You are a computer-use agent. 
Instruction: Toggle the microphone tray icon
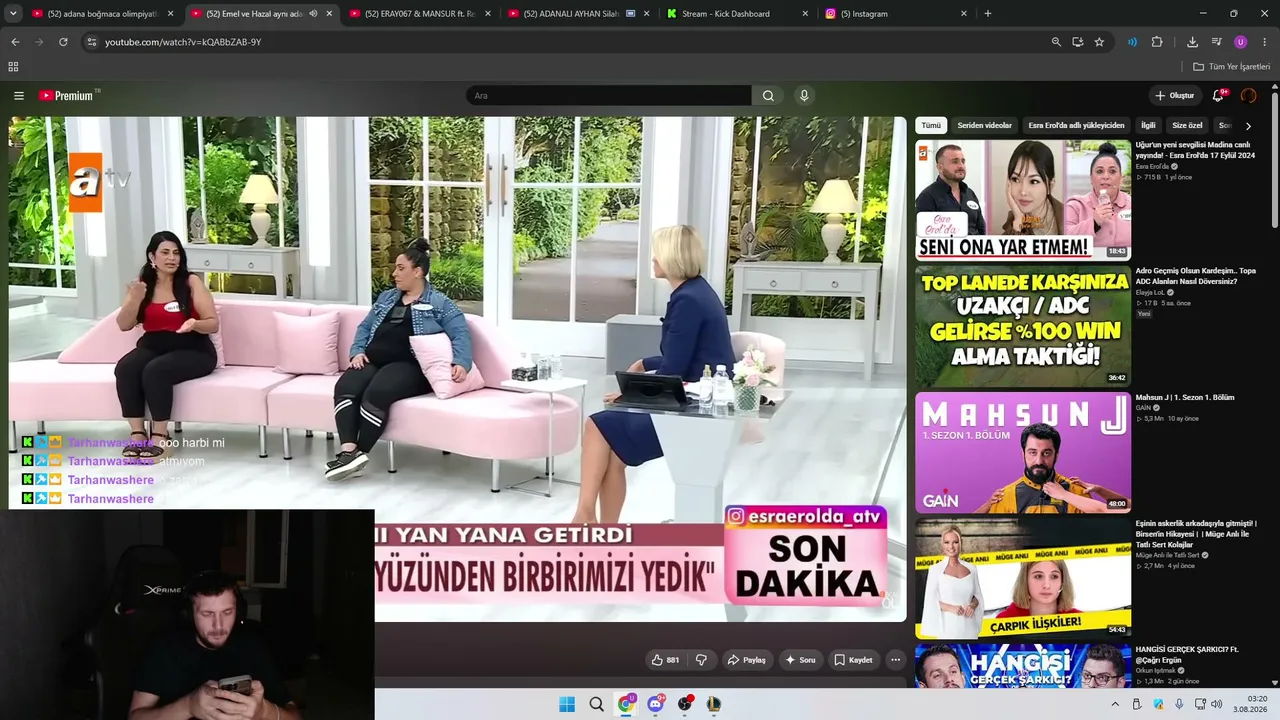[x=1179, y=704]
